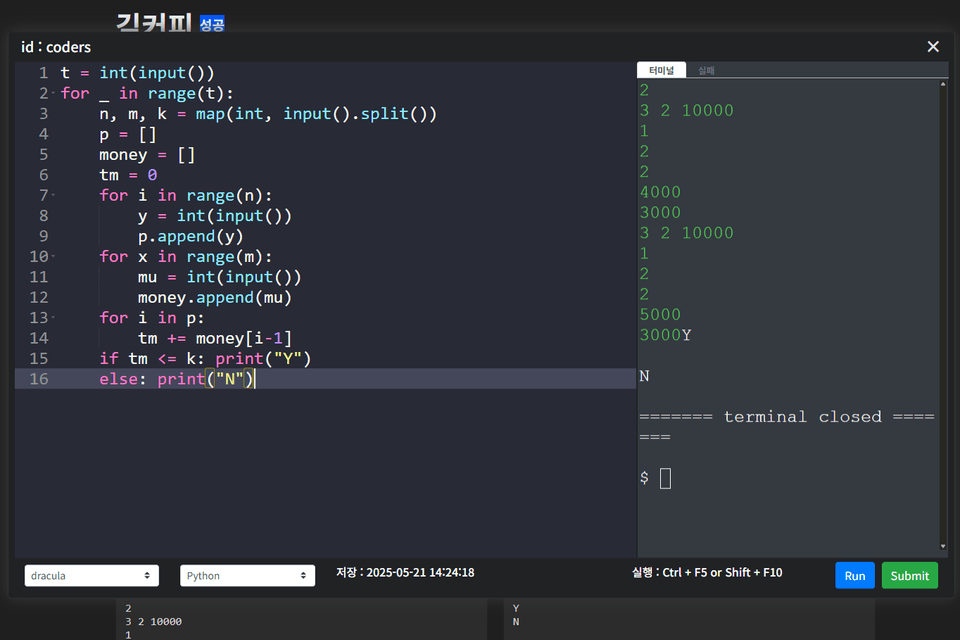The width and height of the screenshot is (960, 640).
Task: Click the 성공 badge next to title
Action: click(212, 24)
